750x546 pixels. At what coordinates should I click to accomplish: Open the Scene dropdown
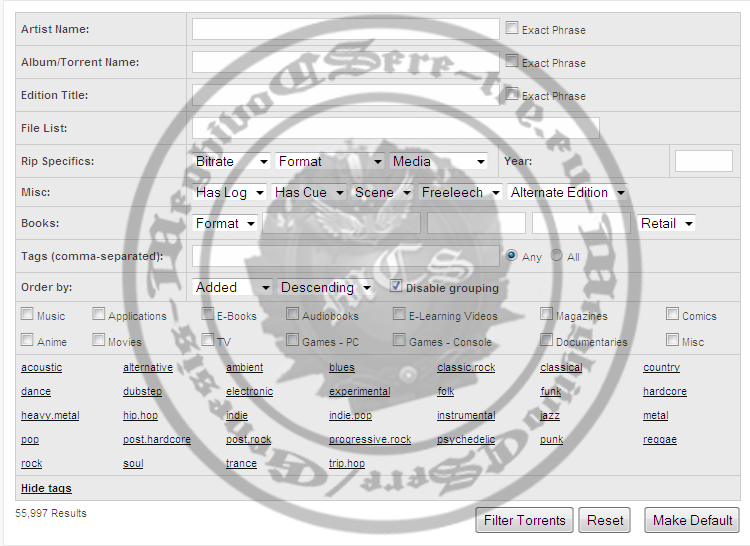[382, 193]
